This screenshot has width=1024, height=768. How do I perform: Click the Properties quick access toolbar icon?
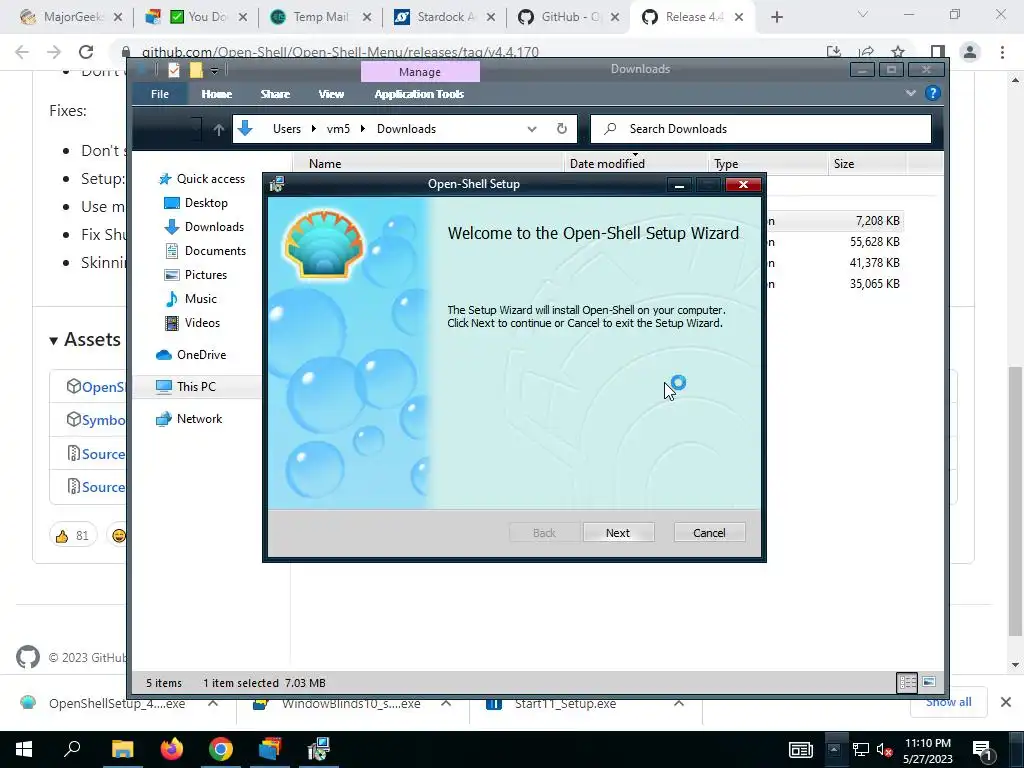[x=174, y=70]
